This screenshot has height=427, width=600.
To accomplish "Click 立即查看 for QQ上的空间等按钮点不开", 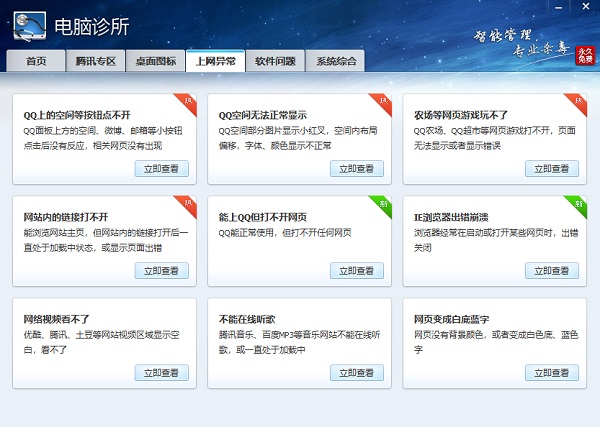I will click(161, 169).
